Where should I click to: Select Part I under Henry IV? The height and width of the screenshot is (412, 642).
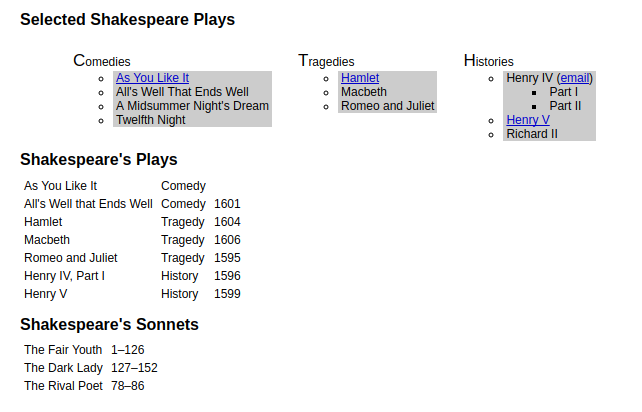(x=563, y=92)
